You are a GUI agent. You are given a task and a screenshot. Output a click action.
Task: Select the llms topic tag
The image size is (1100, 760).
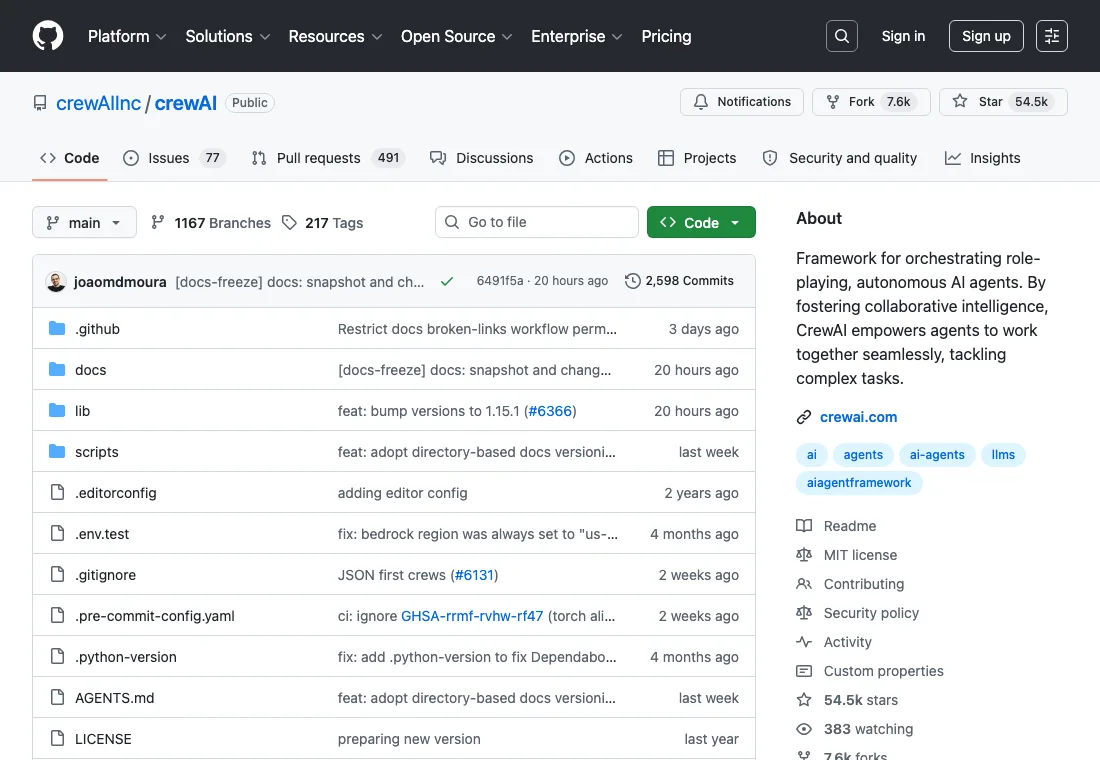tap(1002, 455)
